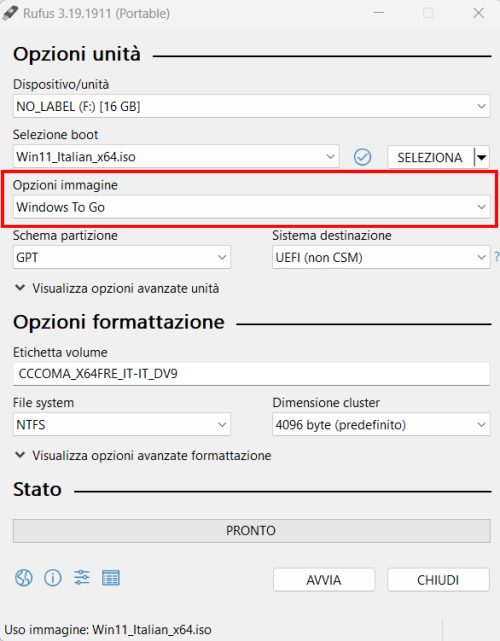Open the Schema partizione GPT dropdown
Viewport: 500px width, 641px height.
(x=122, y=257)
